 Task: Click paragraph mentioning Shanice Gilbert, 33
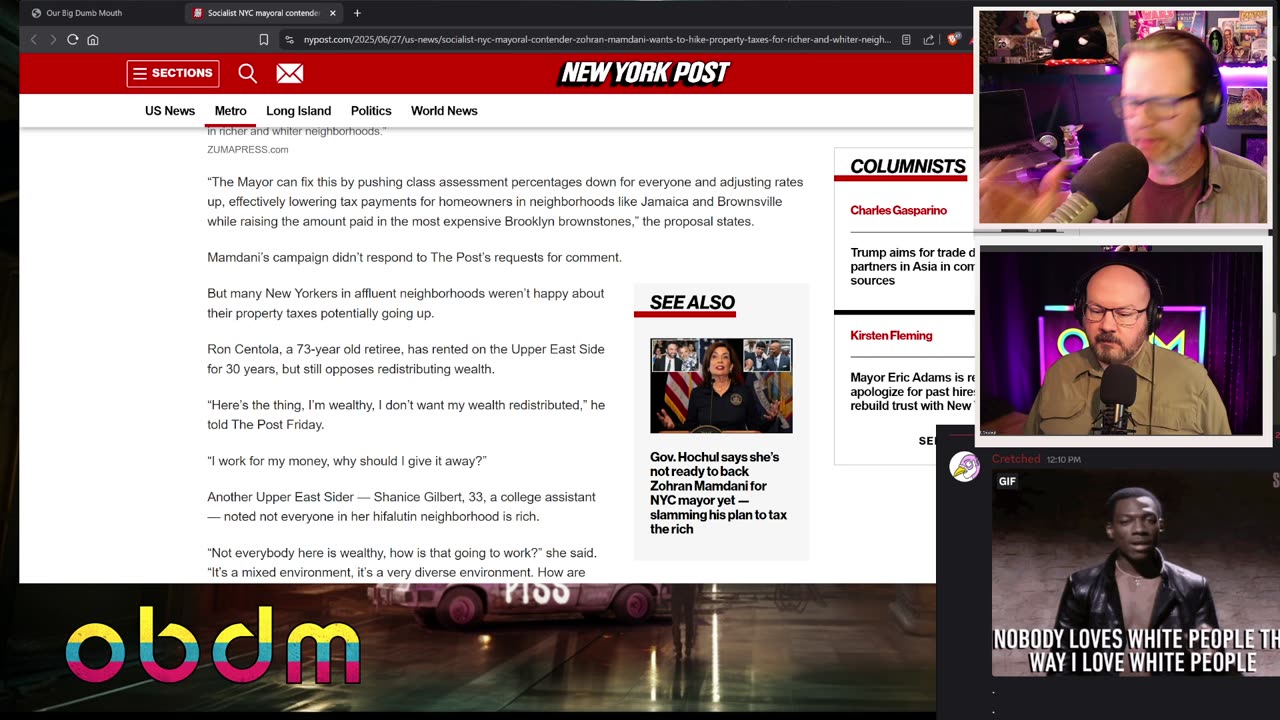coord(401,507)
